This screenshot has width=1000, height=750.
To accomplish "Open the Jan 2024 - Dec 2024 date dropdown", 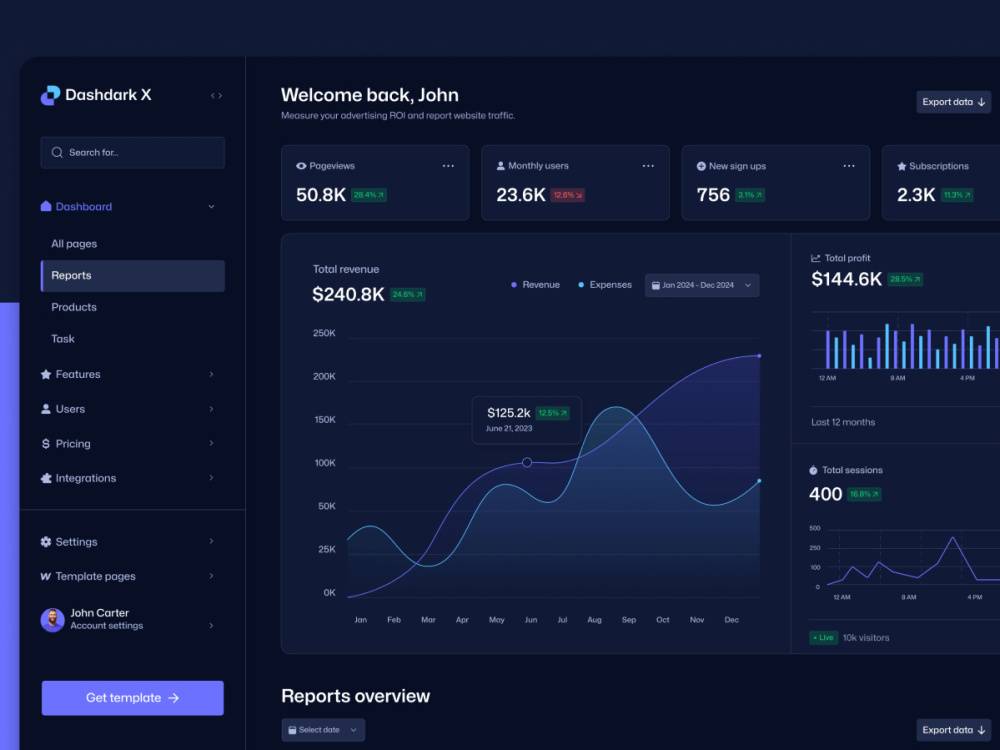I will 702,285.
